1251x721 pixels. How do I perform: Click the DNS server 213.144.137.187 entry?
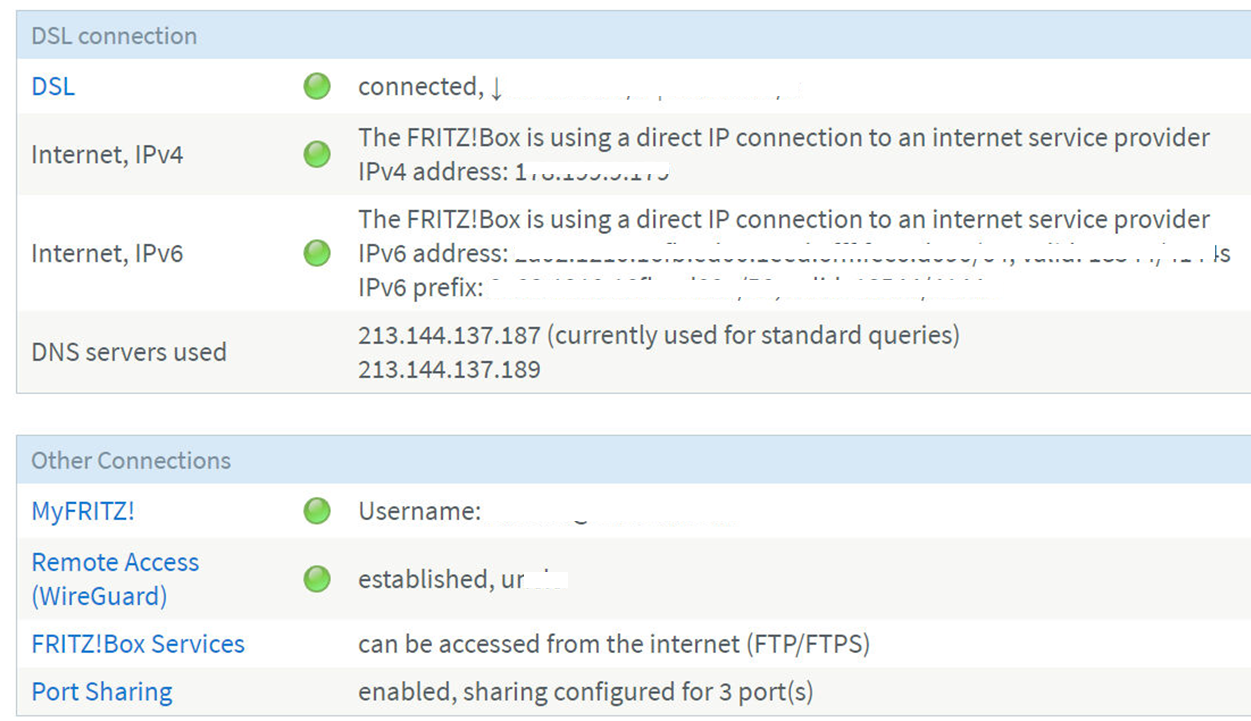pos(449,335)
